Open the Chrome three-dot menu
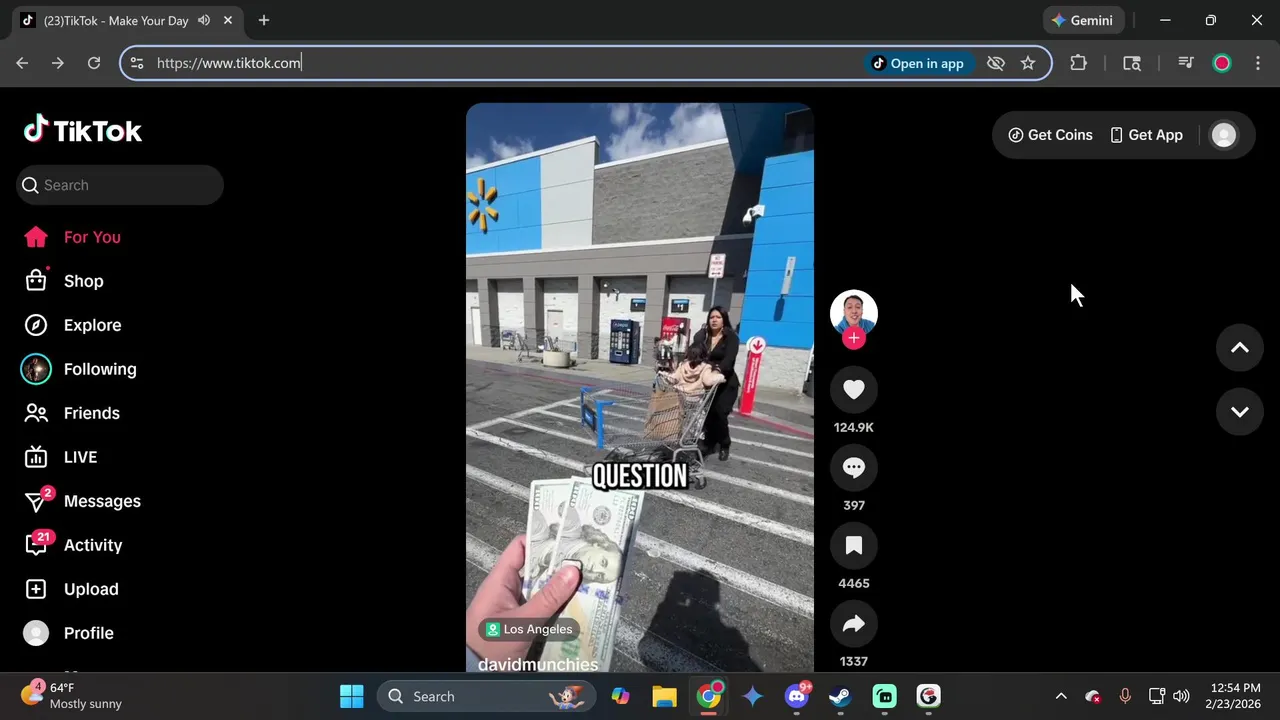The height and width of the screenshot is (720, 1280). coord(1258,63)
